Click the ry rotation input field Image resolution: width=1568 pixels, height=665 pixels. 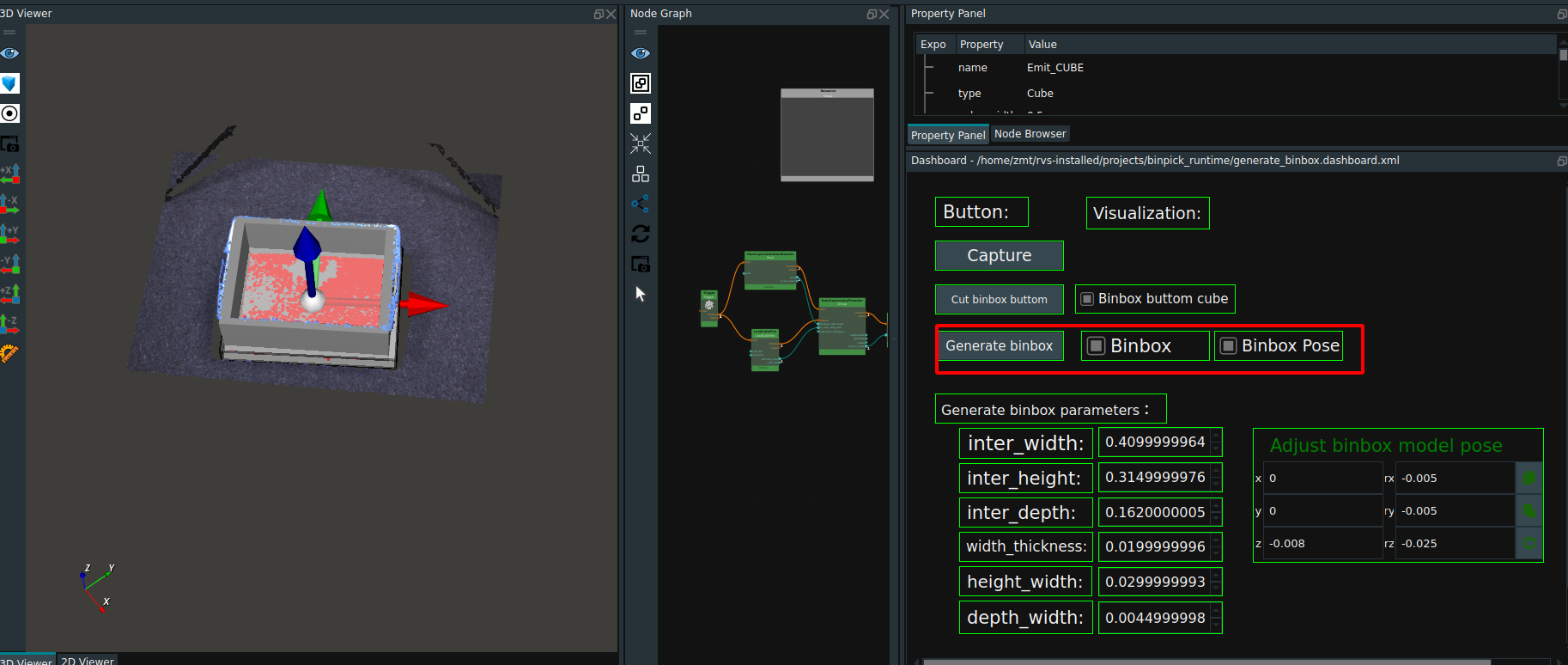point(1455,510)
